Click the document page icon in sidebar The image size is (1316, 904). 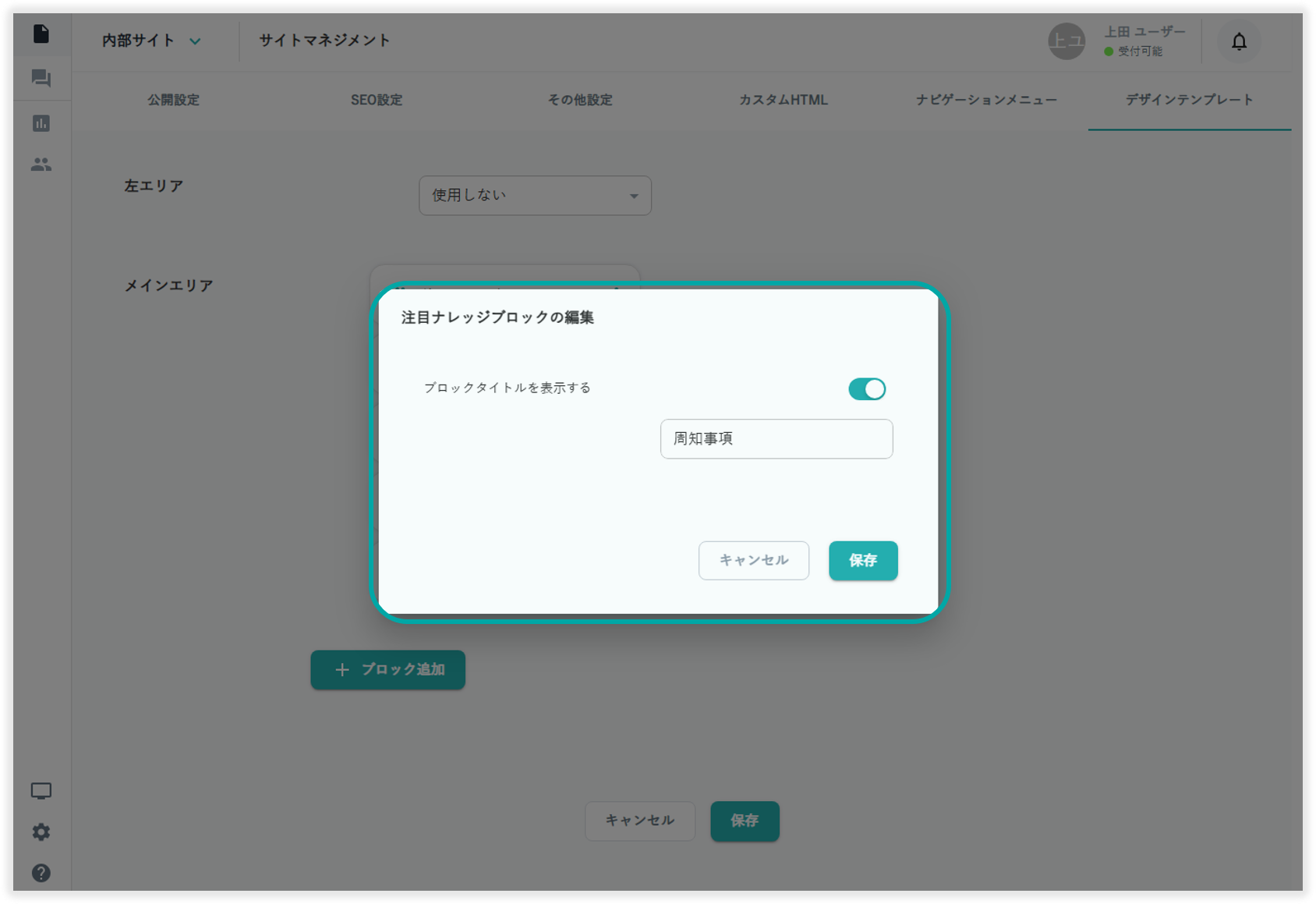click(x=41, y=34)
